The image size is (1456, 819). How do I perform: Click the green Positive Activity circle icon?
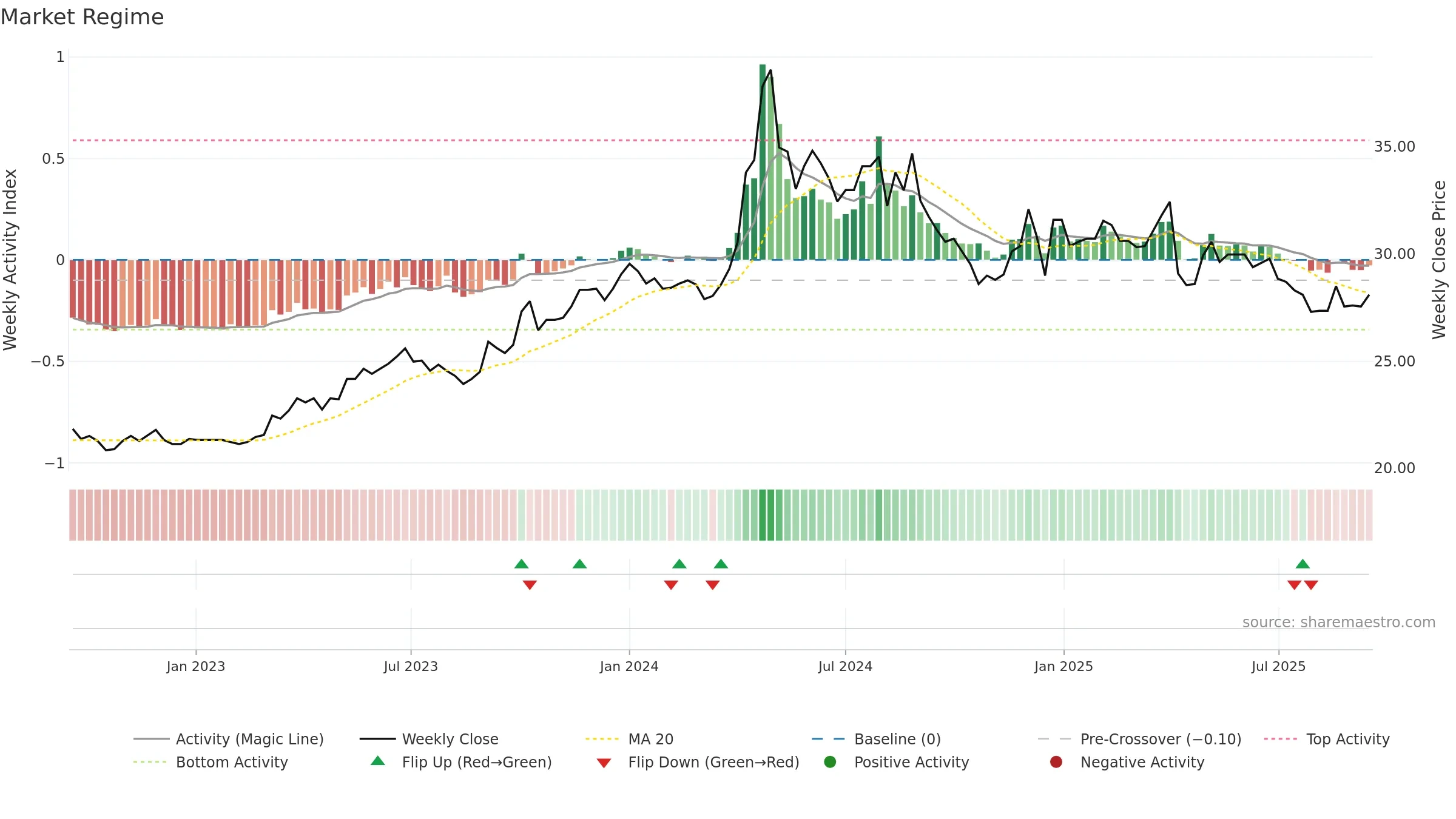point(830,762)
